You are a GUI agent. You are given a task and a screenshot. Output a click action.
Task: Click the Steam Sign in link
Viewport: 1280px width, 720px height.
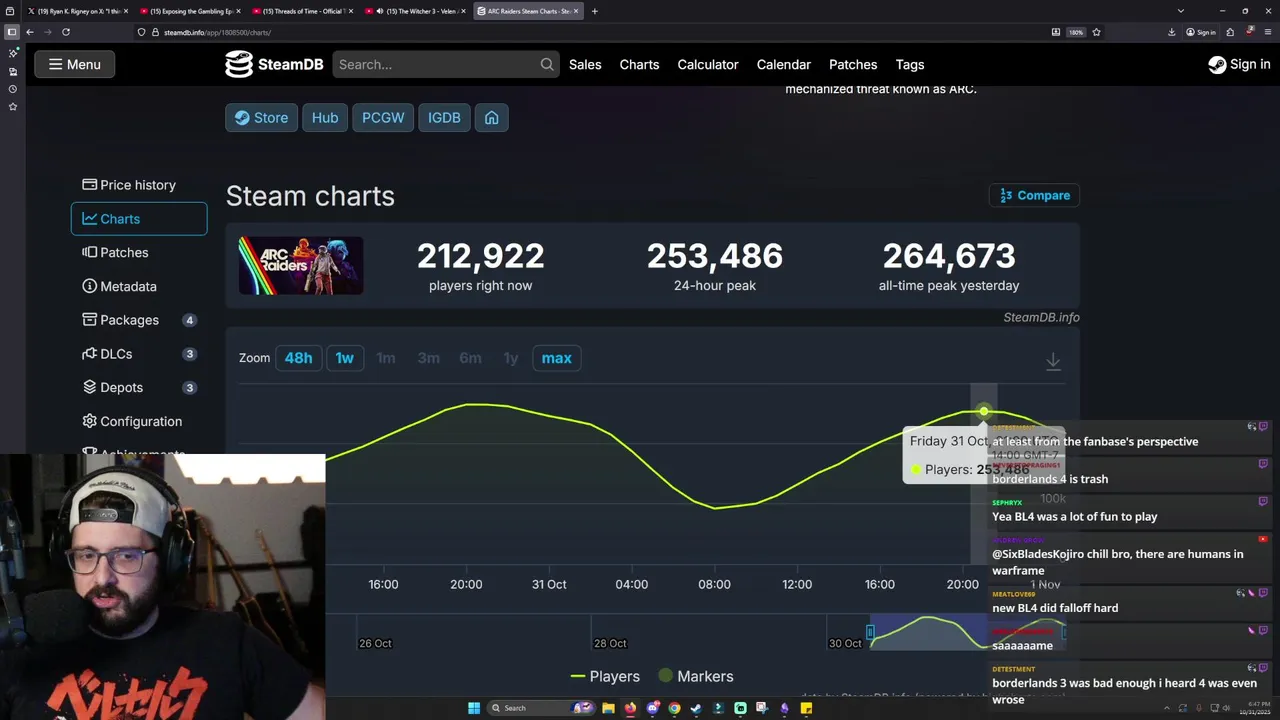pos(1239,64)
